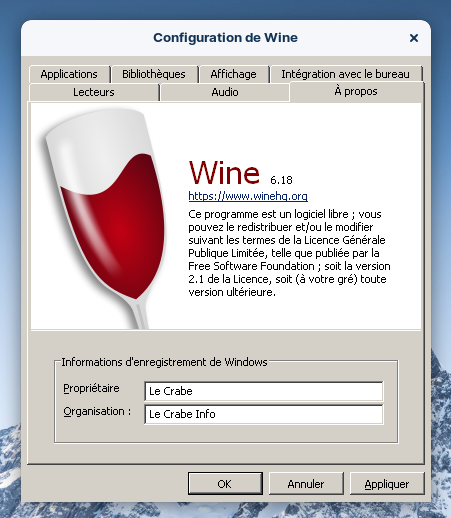Click the Organisation : label
Image resolution: width=451 pixels, height=518 pixels.
pos(97,411)
